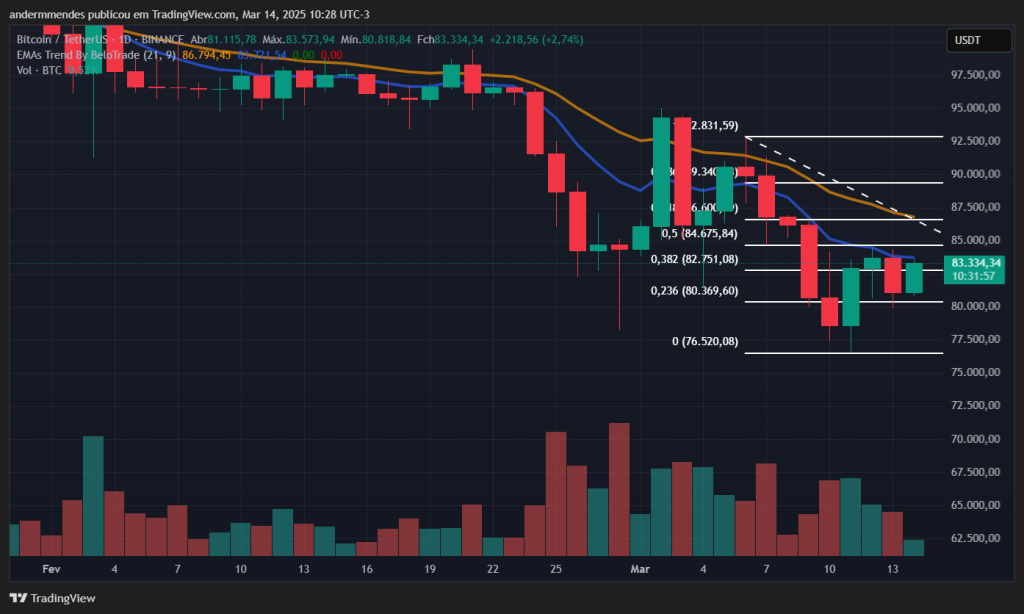Click the blue EMA value 83.721,54
This screenshot has height=614, width=1024.
pos(262,55)
